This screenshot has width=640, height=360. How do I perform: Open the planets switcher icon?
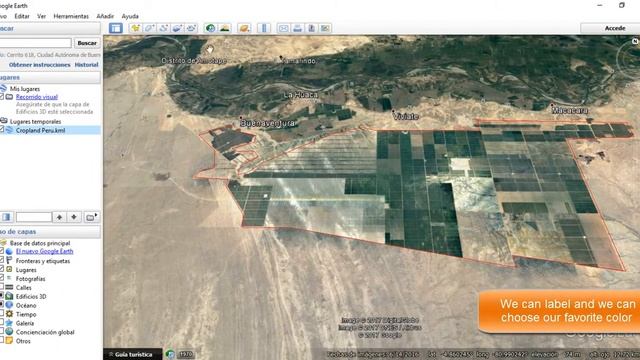(244, 28)
